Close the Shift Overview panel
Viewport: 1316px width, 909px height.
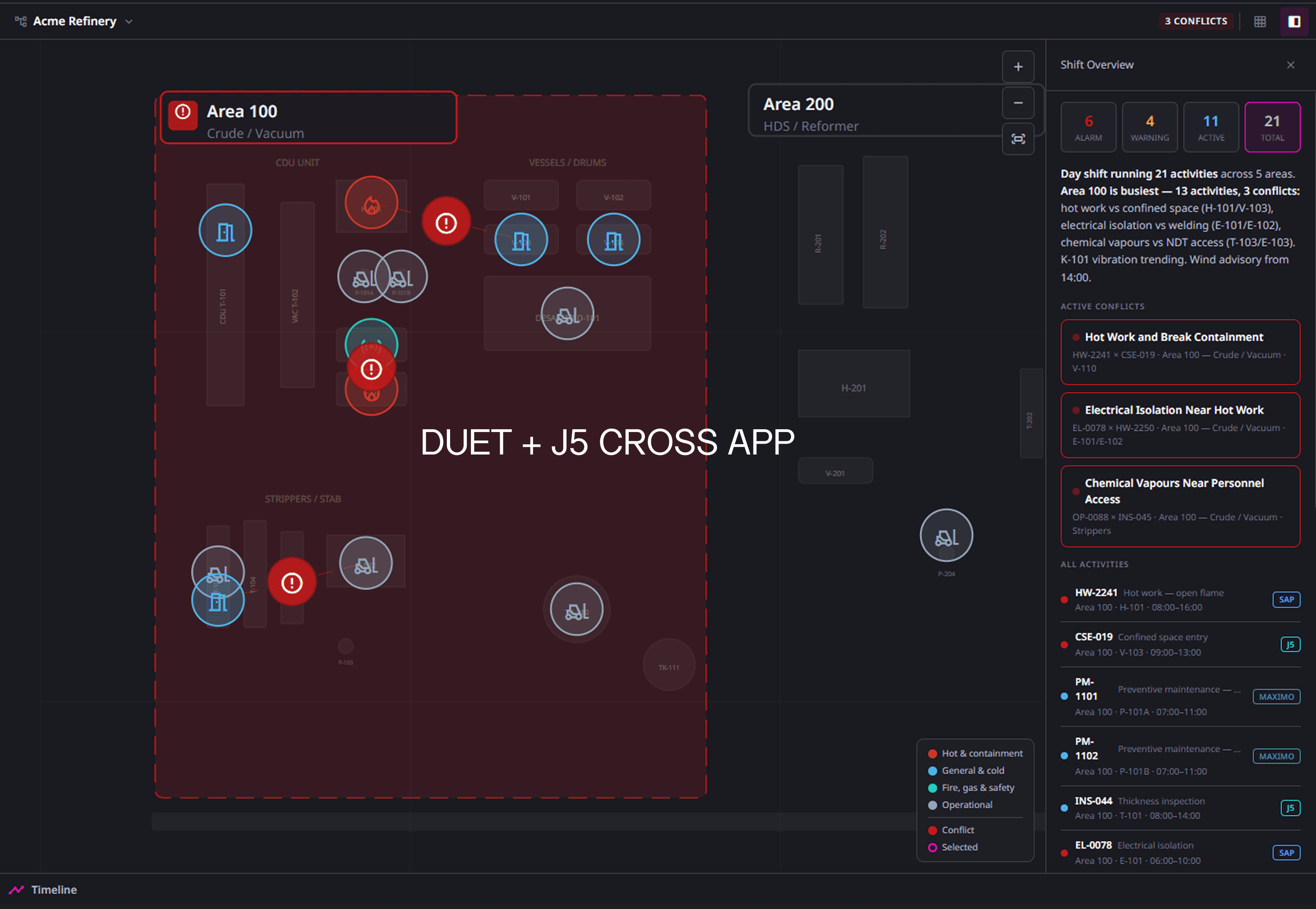(x=1290, y=65)
